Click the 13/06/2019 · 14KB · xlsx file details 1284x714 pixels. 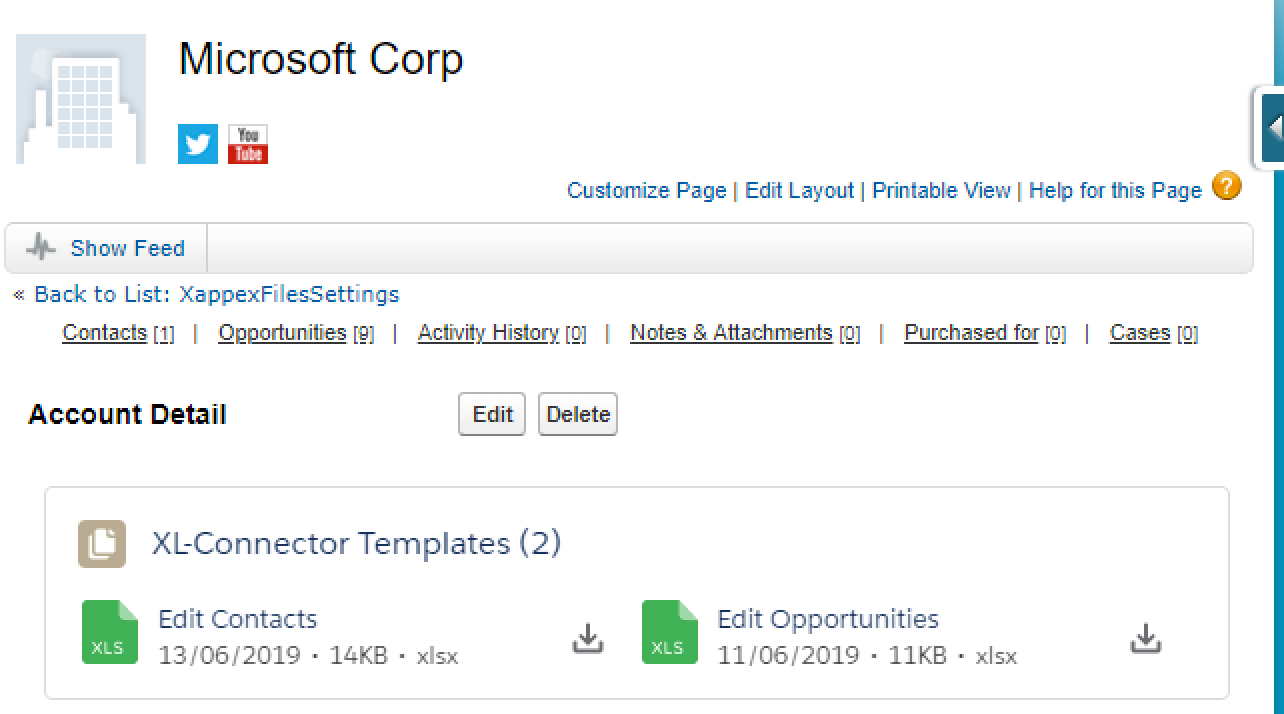308,656
